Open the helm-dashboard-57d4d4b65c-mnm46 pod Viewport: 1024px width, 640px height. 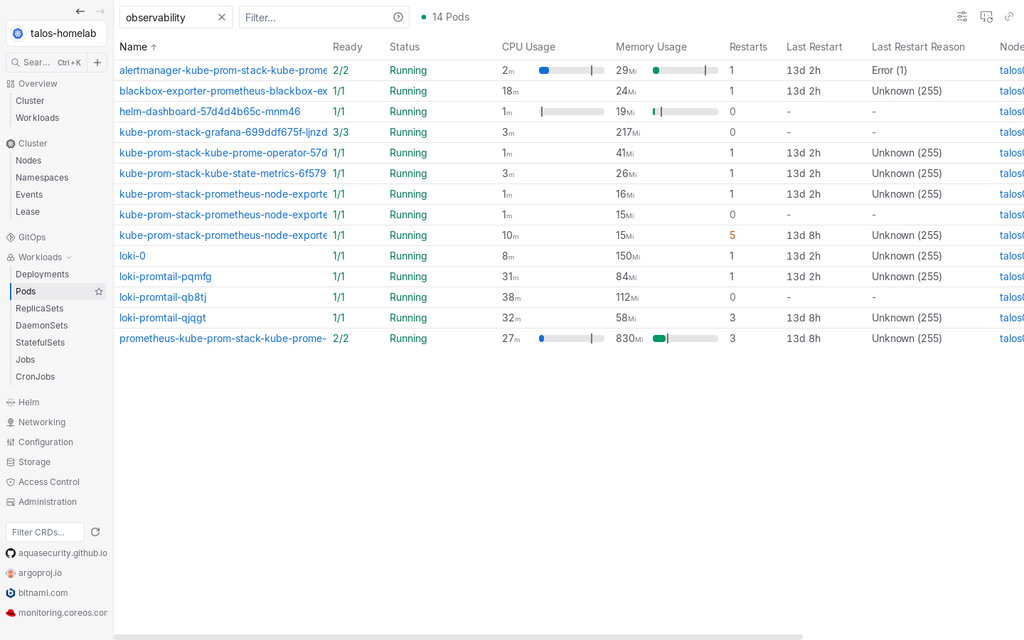tap(210, 112)
